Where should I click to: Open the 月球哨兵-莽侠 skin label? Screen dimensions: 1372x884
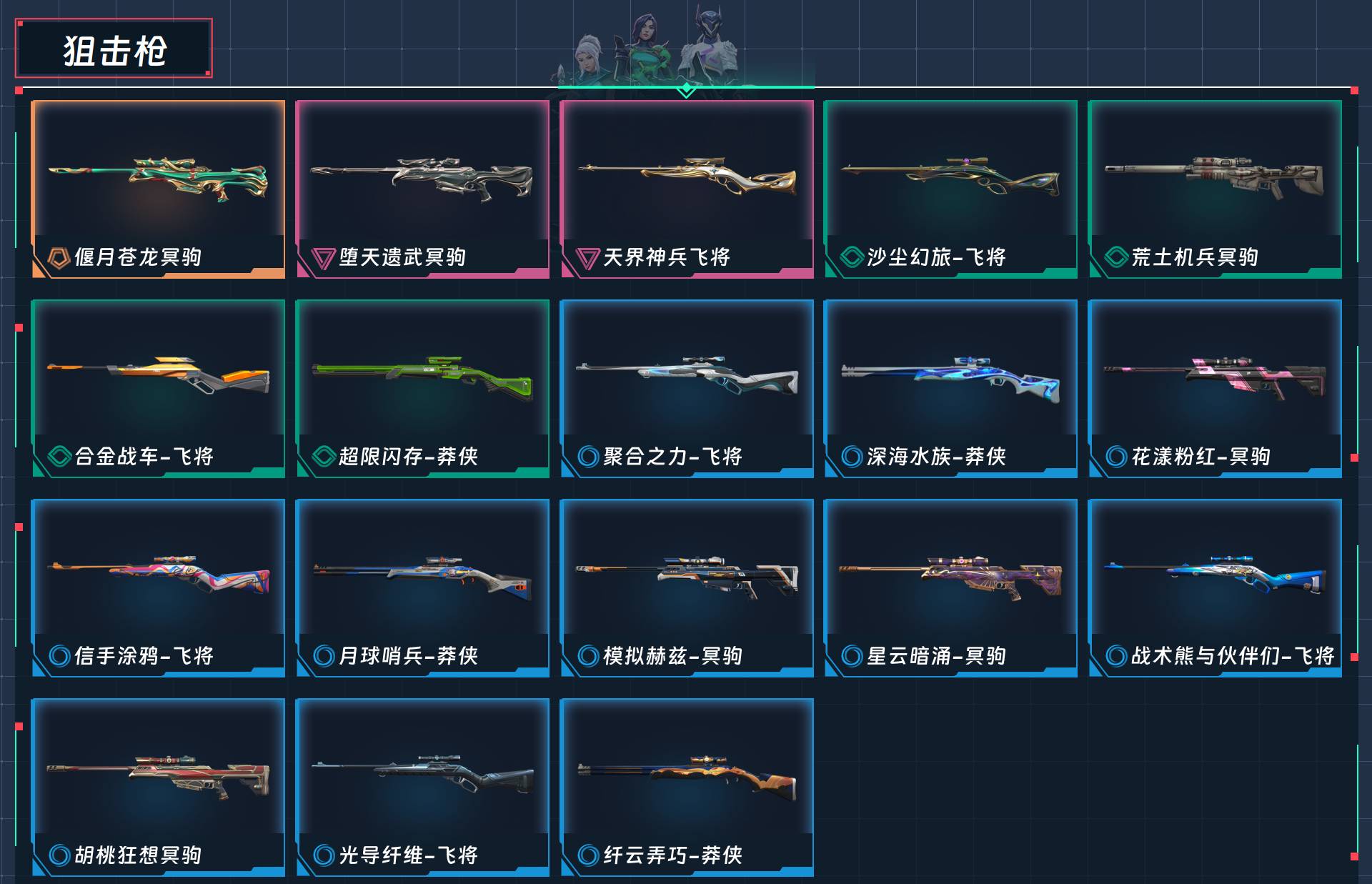click(x=408, y=656)
